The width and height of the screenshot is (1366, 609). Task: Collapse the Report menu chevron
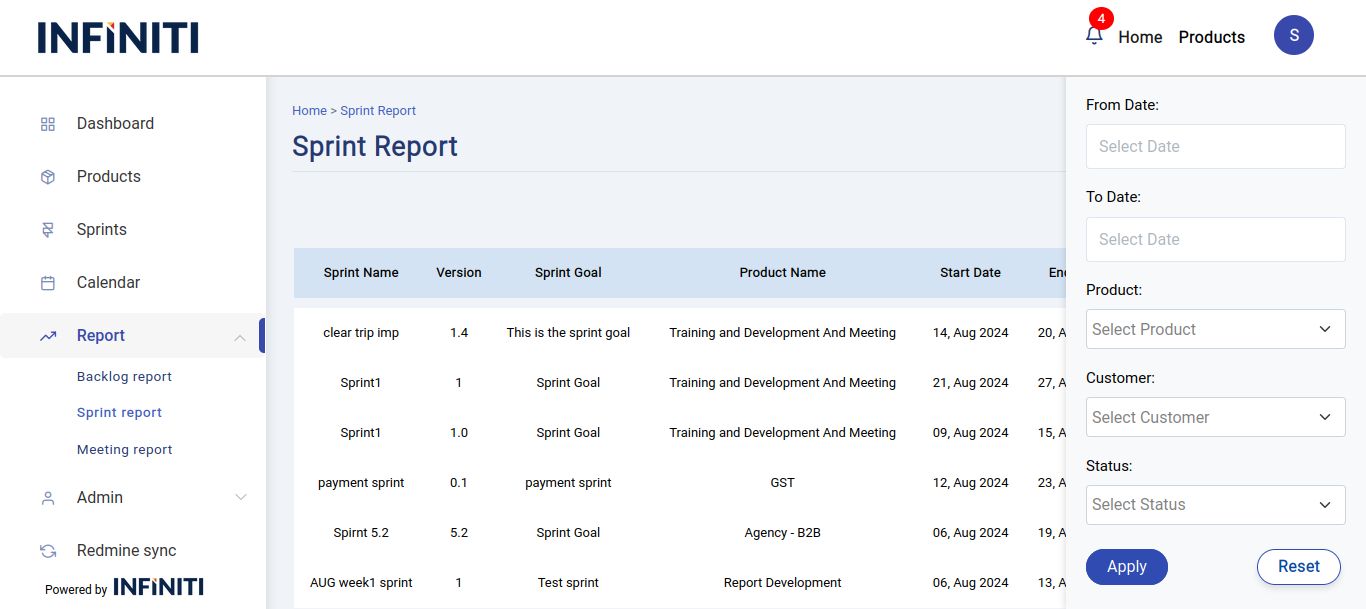(240, 337)
